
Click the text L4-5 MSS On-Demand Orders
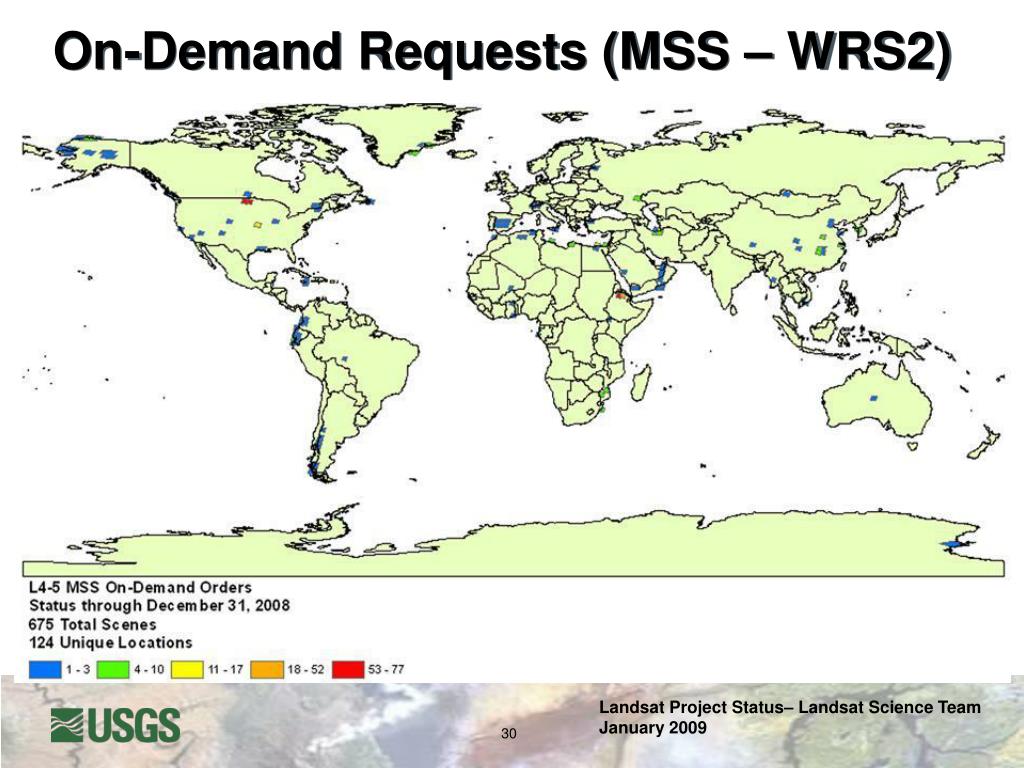[x=140, y=587]
